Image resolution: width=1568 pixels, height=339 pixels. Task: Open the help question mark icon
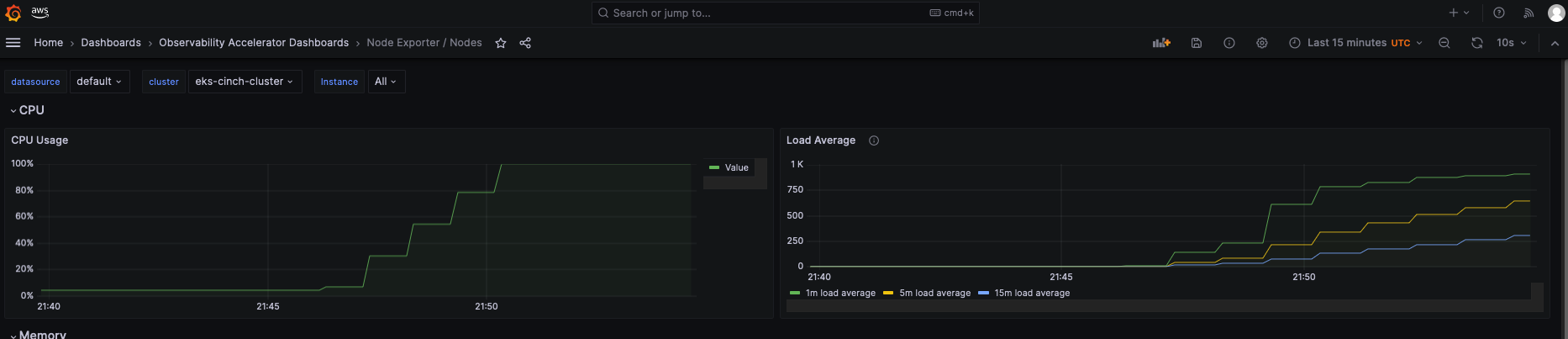[1499, 13]
